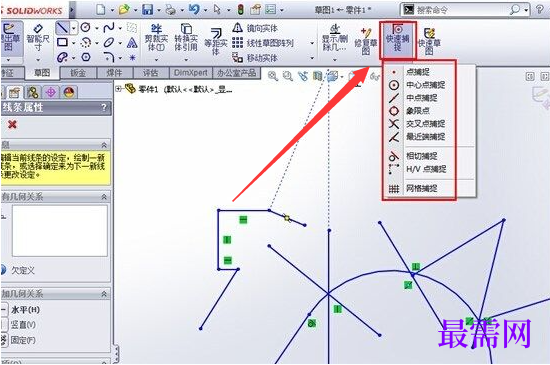Click Rapid Sketch (快速草图)
550x365 pixels.
point(429,41)
